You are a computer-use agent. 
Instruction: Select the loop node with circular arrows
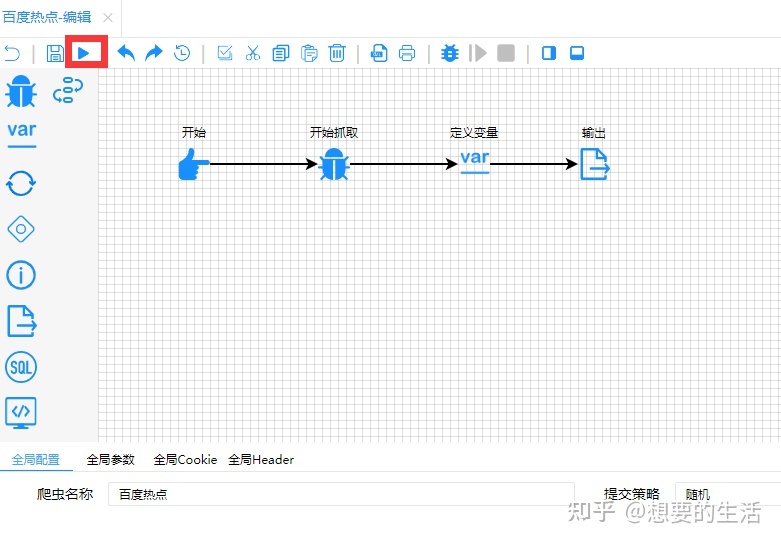click(21, 183)
